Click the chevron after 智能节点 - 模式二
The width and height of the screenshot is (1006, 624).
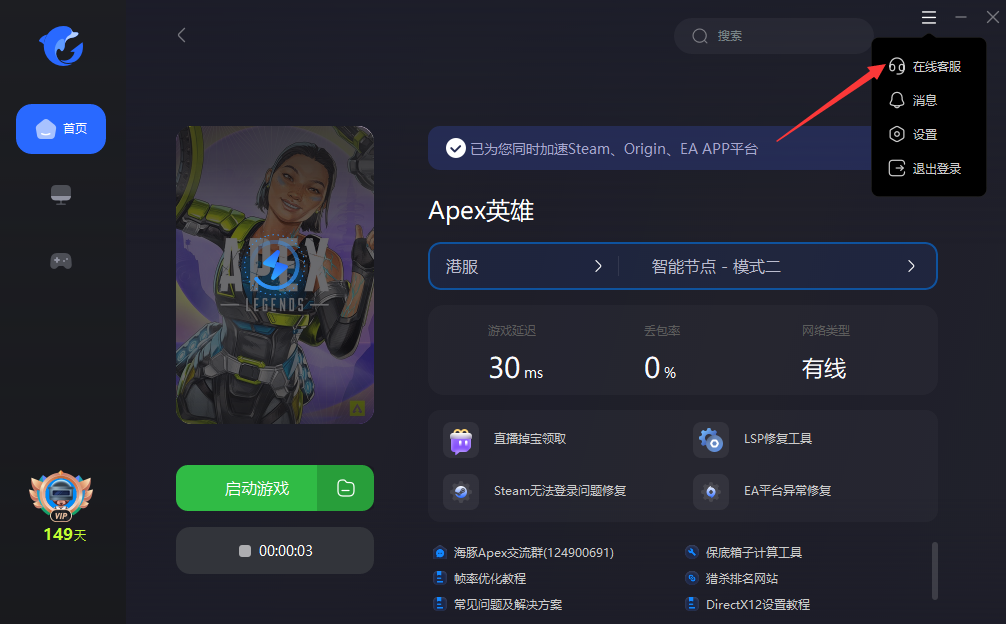(911, 266)
